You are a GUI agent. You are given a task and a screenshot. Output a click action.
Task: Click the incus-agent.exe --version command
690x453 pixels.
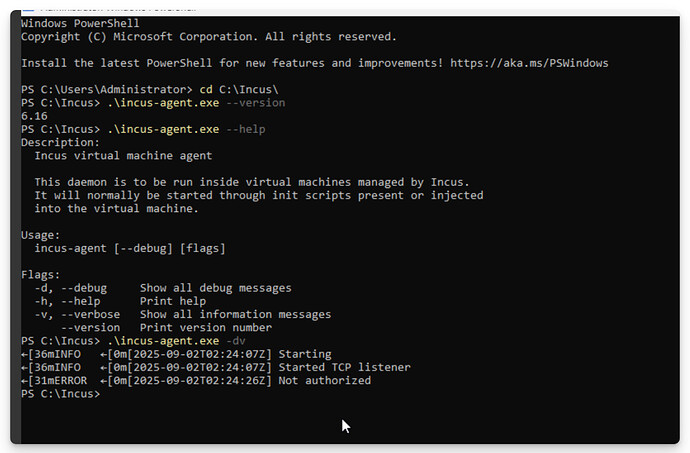tap(196, 103)
